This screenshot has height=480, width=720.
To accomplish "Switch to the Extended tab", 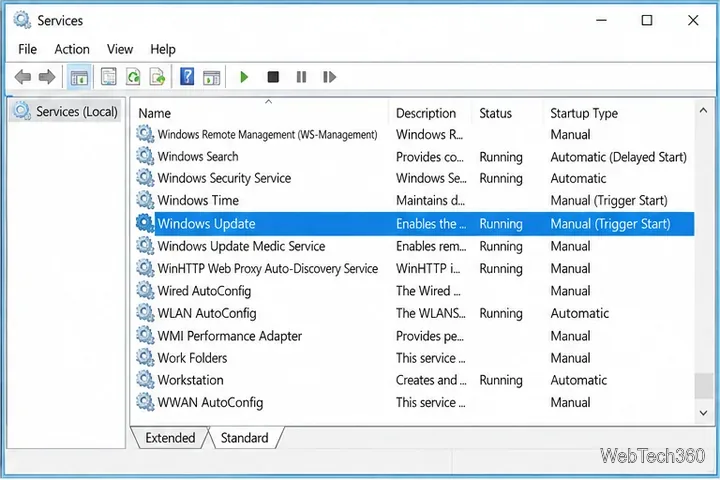I will coord(170,438).
